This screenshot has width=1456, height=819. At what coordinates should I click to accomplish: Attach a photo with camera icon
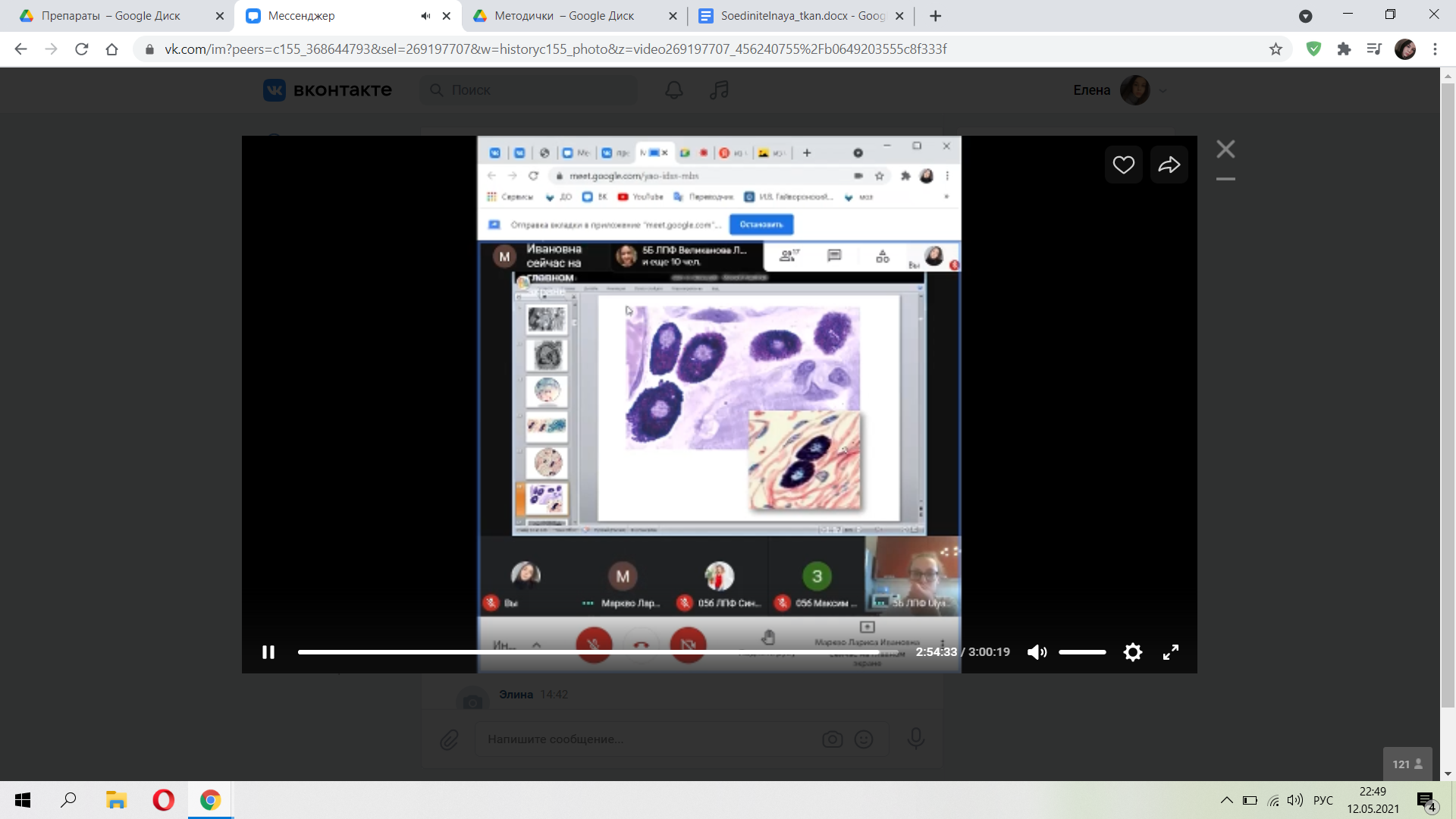click(x=833, y=739)
